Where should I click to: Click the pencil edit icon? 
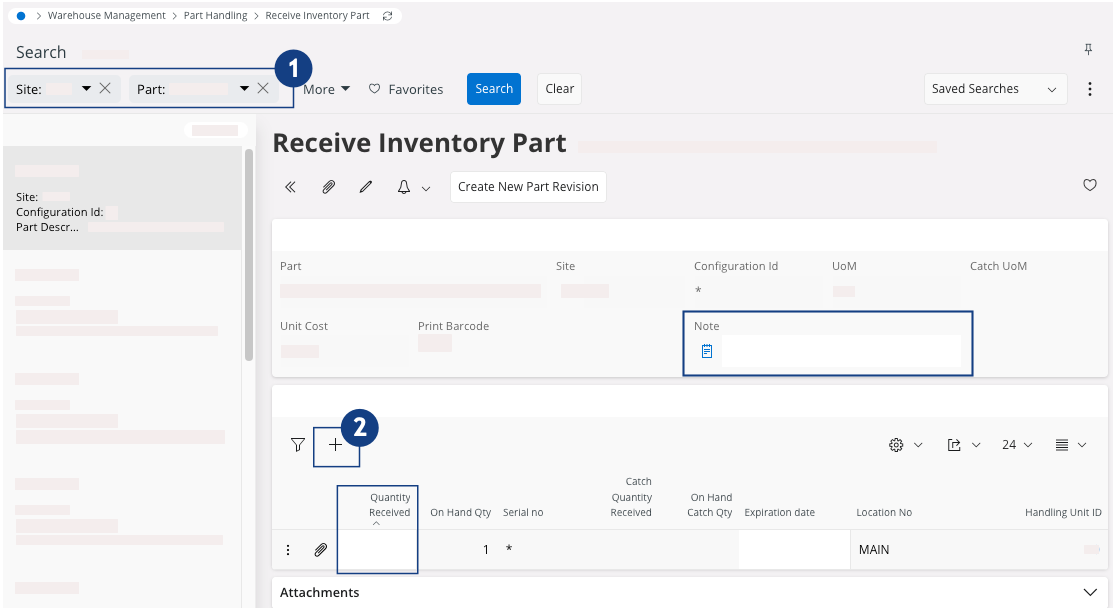pos(366,187)
